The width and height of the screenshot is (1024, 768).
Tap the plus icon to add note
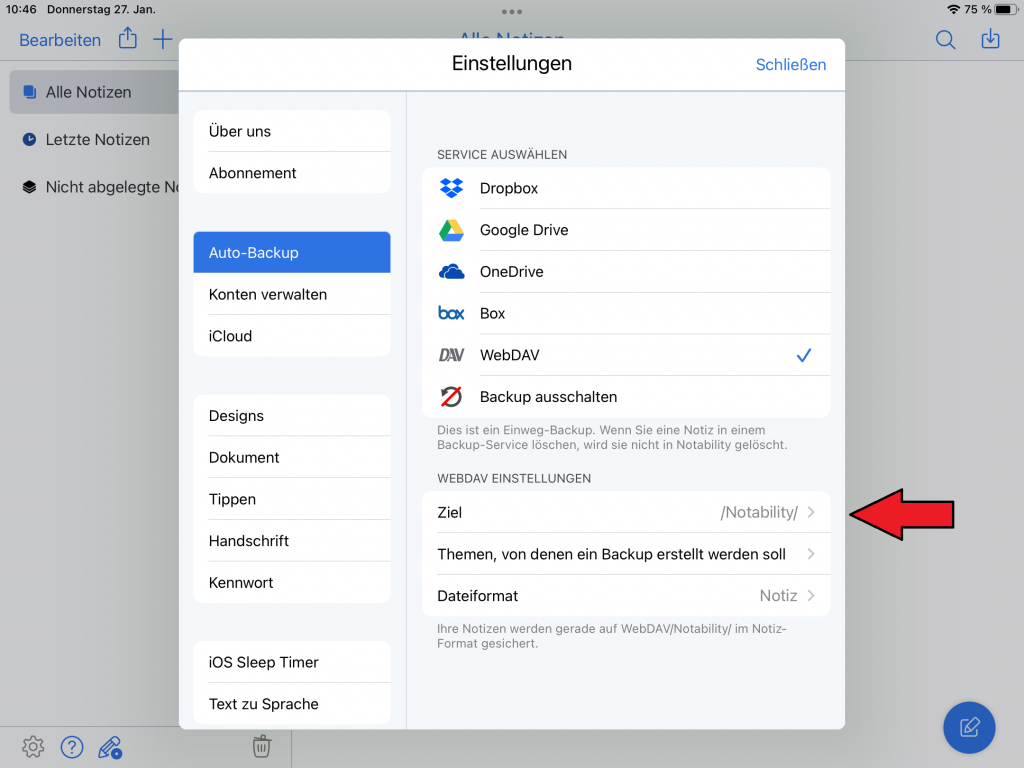[162, 40]
